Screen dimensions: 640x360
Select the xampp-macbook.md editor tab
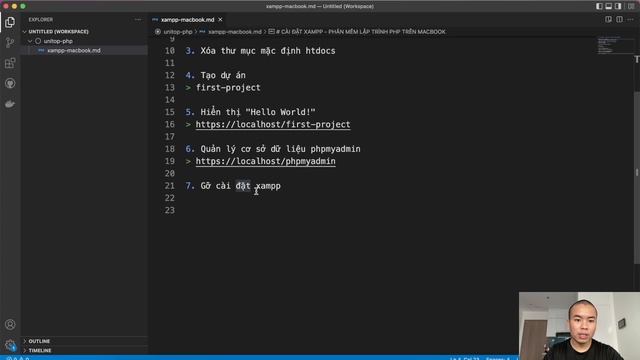point(188,19)
